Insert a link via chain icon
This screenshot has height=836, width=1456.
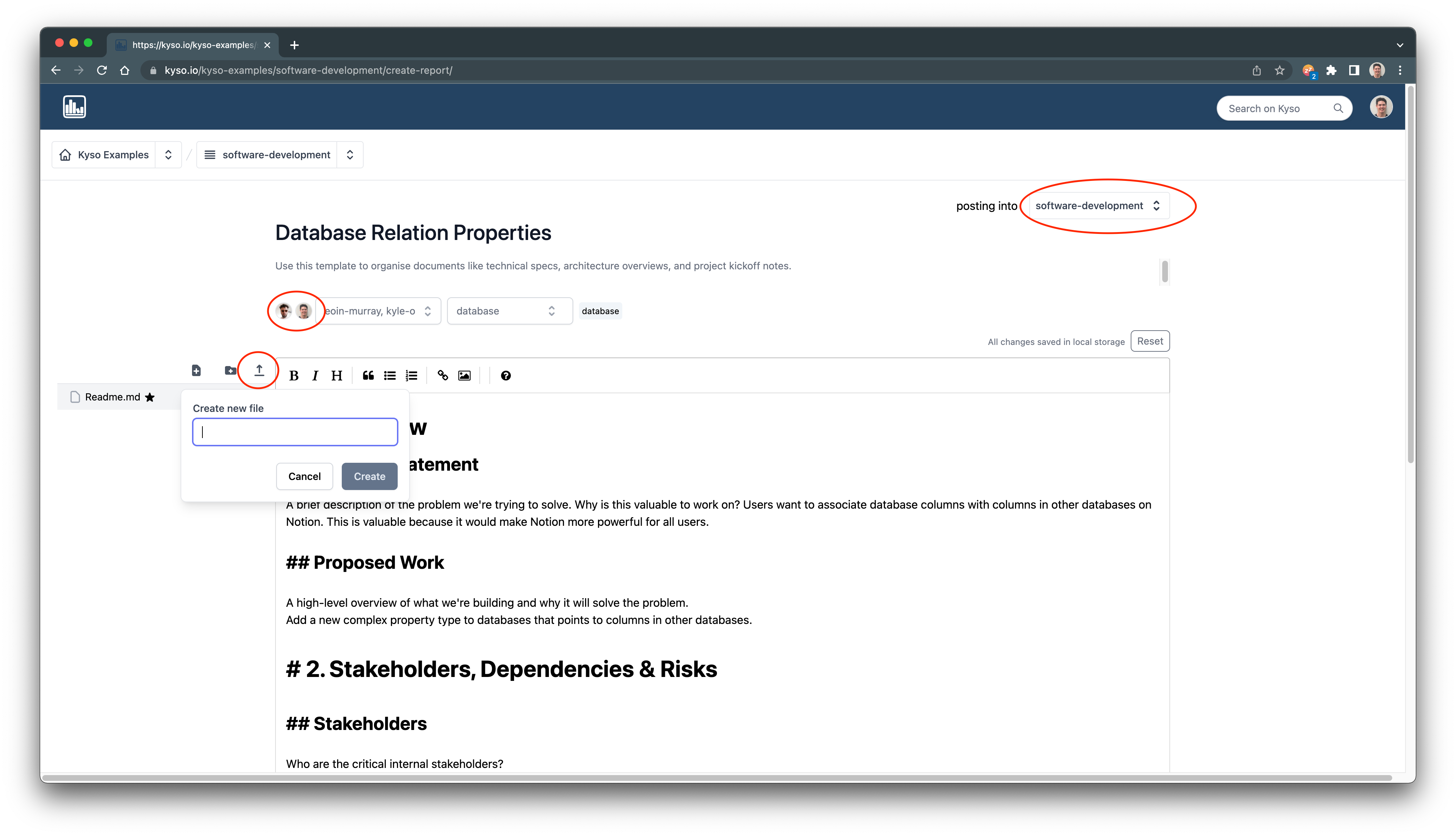click(x=443, y=375)
